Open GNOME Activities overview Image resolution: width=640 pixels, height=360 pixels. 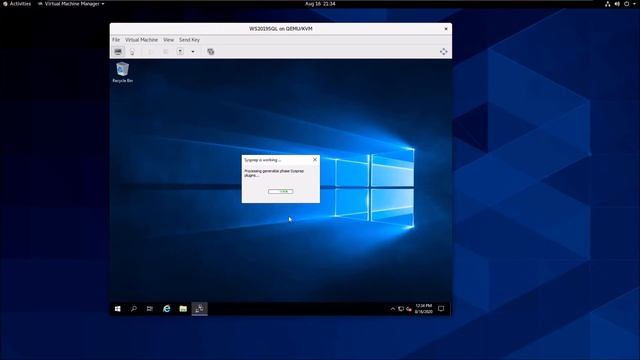17,4
